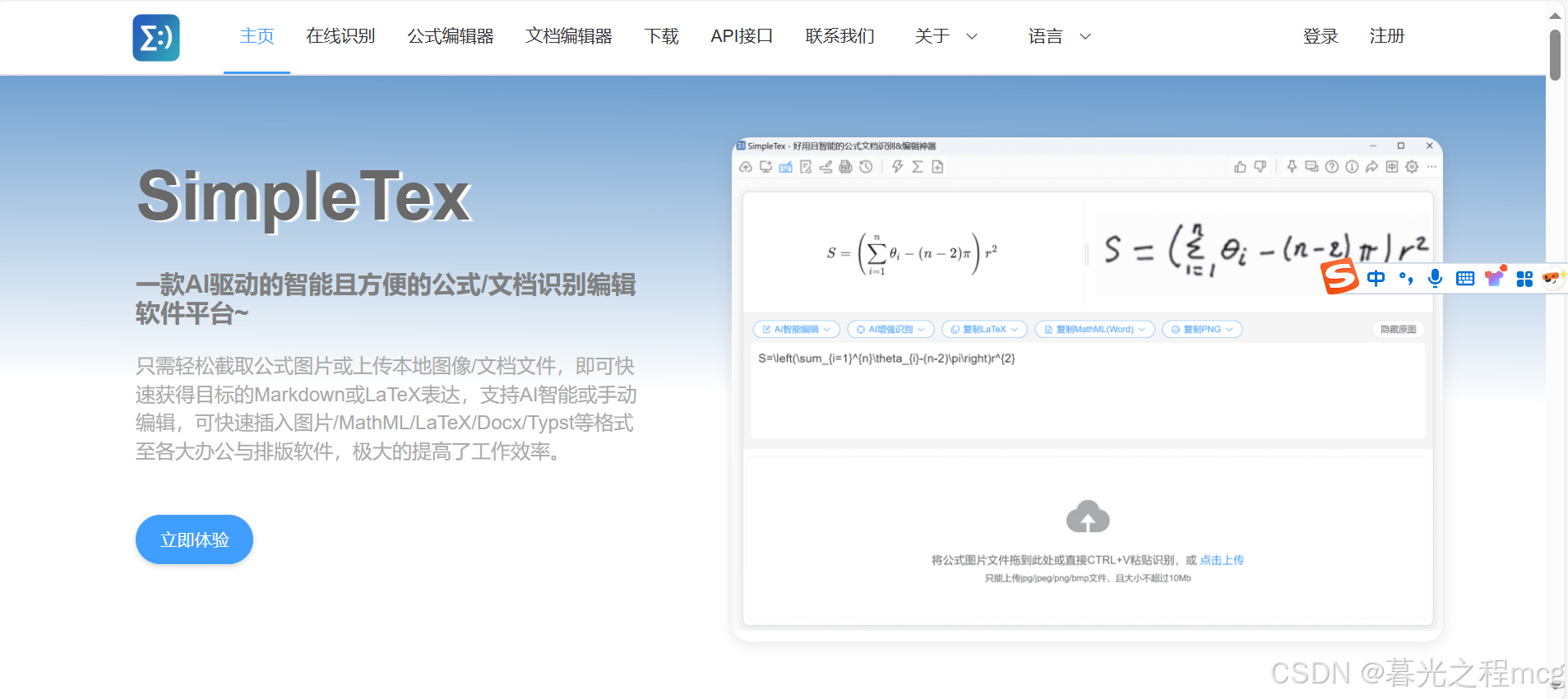Click the info circle icon
Screen dimensions: 1568x699
coord(1352,167)
